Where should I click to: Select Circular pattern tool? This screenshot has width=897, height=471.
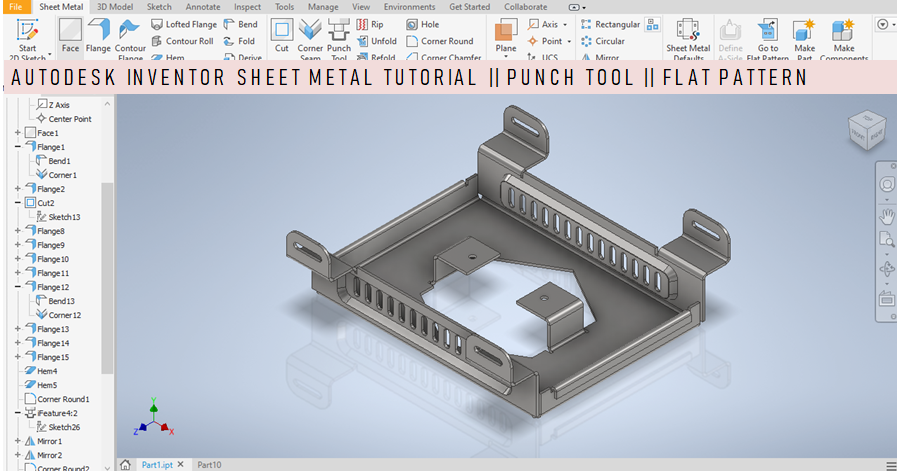[x=602, y=41]
